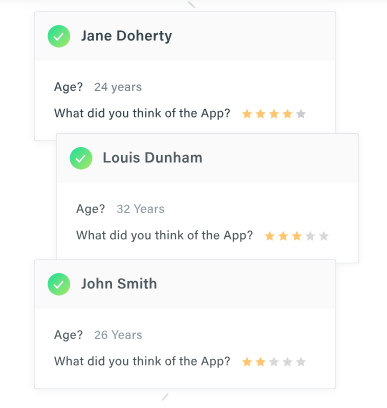Open the Louis Dunham name heading
Screen dimensions: 387x408
153,158
